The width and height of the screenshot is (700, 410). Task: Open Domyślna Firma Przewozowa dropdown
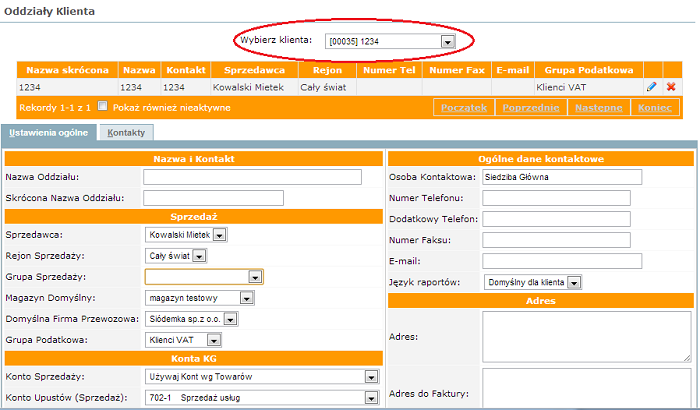(x=192, y=319)
